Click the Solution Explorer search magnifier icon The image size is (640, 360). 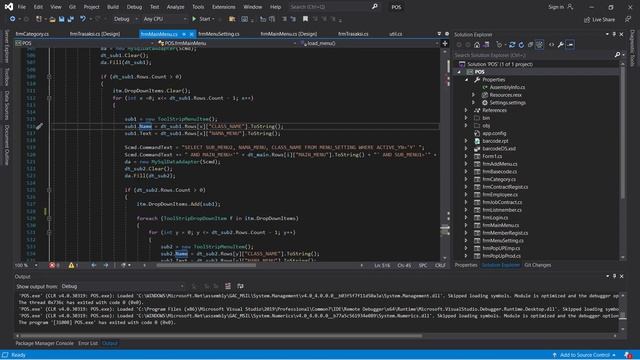click(617, 55)
